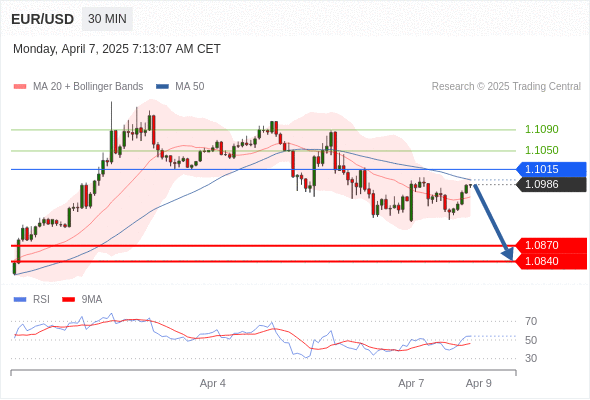
Task: Click the Research © 2025 Trading Central credit
Action: (506, 87)
